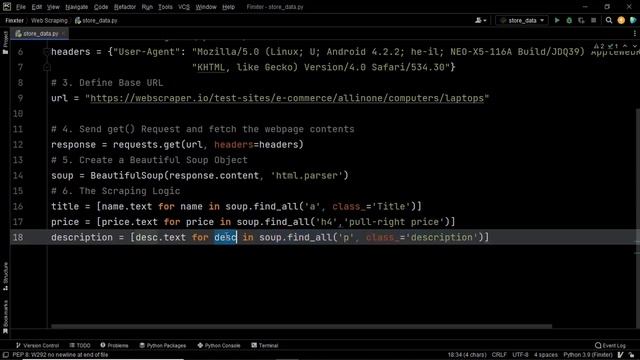Click the warnings count indicator
640x360 pixels.
pyautogui.click(x=599, y=46)
